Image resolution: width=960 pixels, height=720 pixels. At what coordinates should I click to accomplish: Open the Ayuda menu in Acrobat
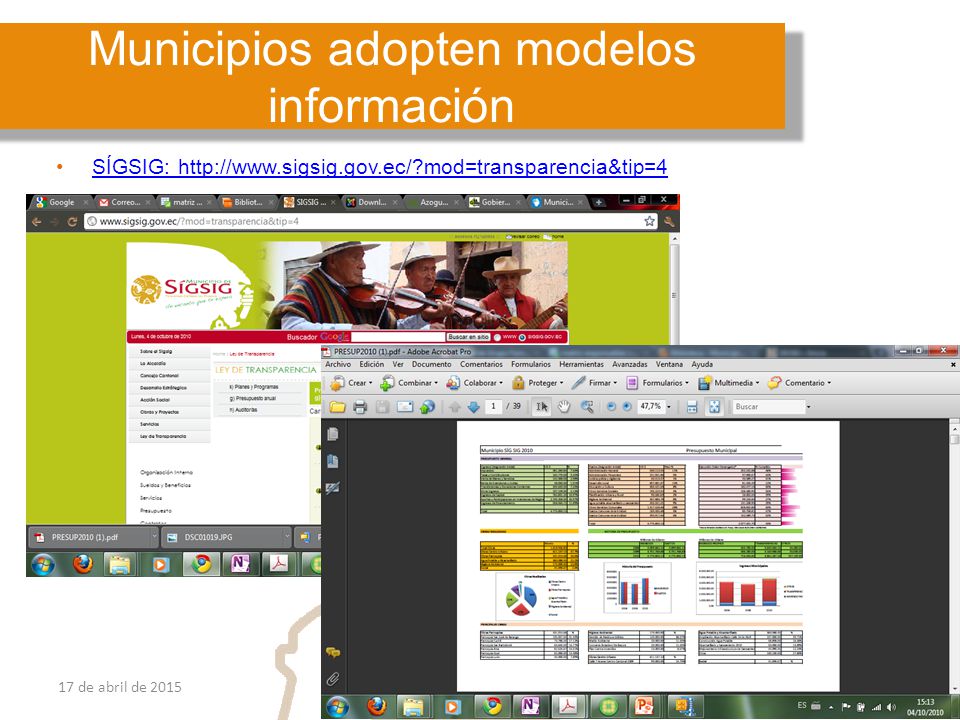coord(702,364)
